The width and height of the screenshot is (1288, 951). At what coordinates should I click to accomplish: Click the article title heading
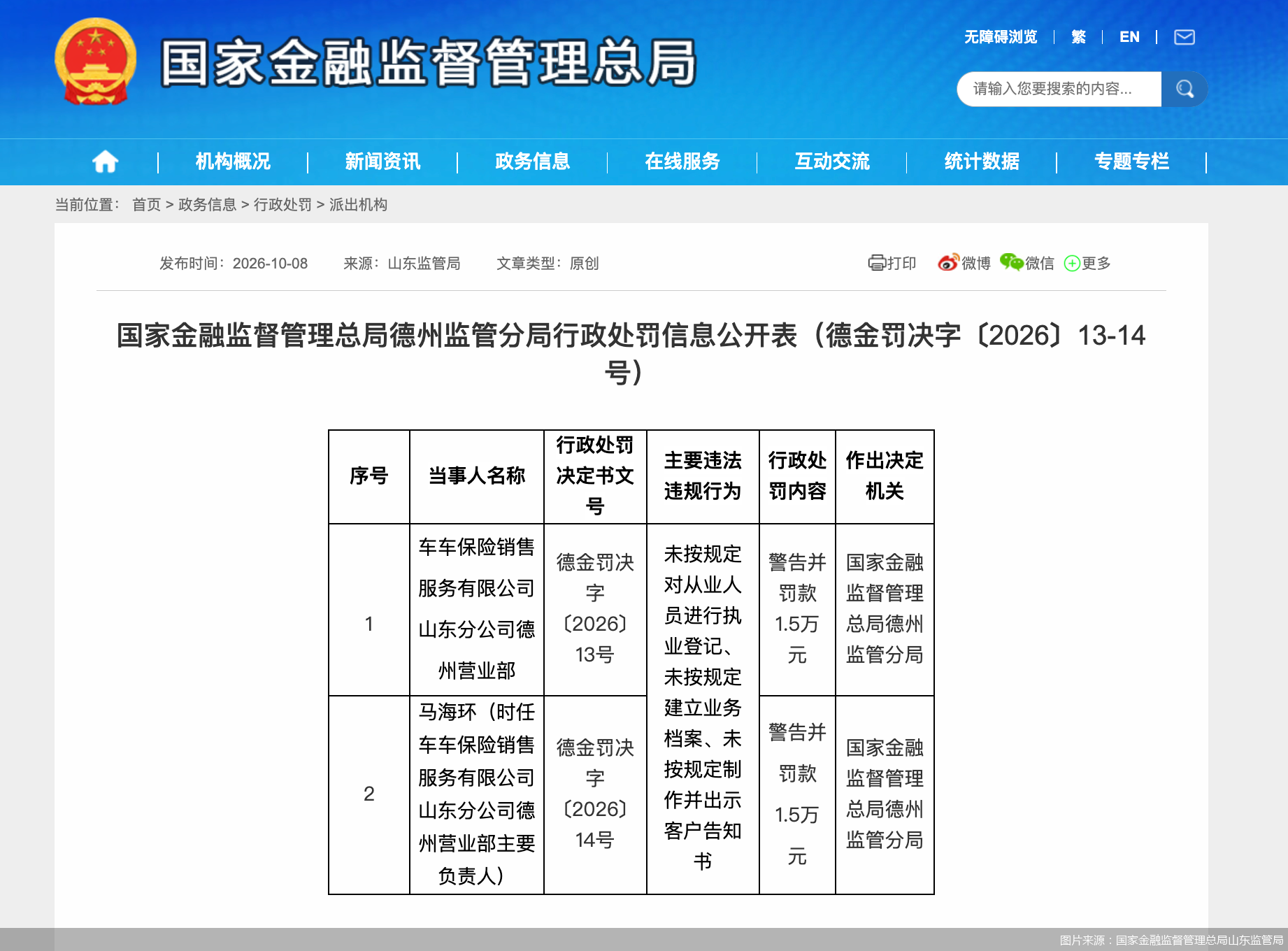pyautogui.click(x=631, y=353)
